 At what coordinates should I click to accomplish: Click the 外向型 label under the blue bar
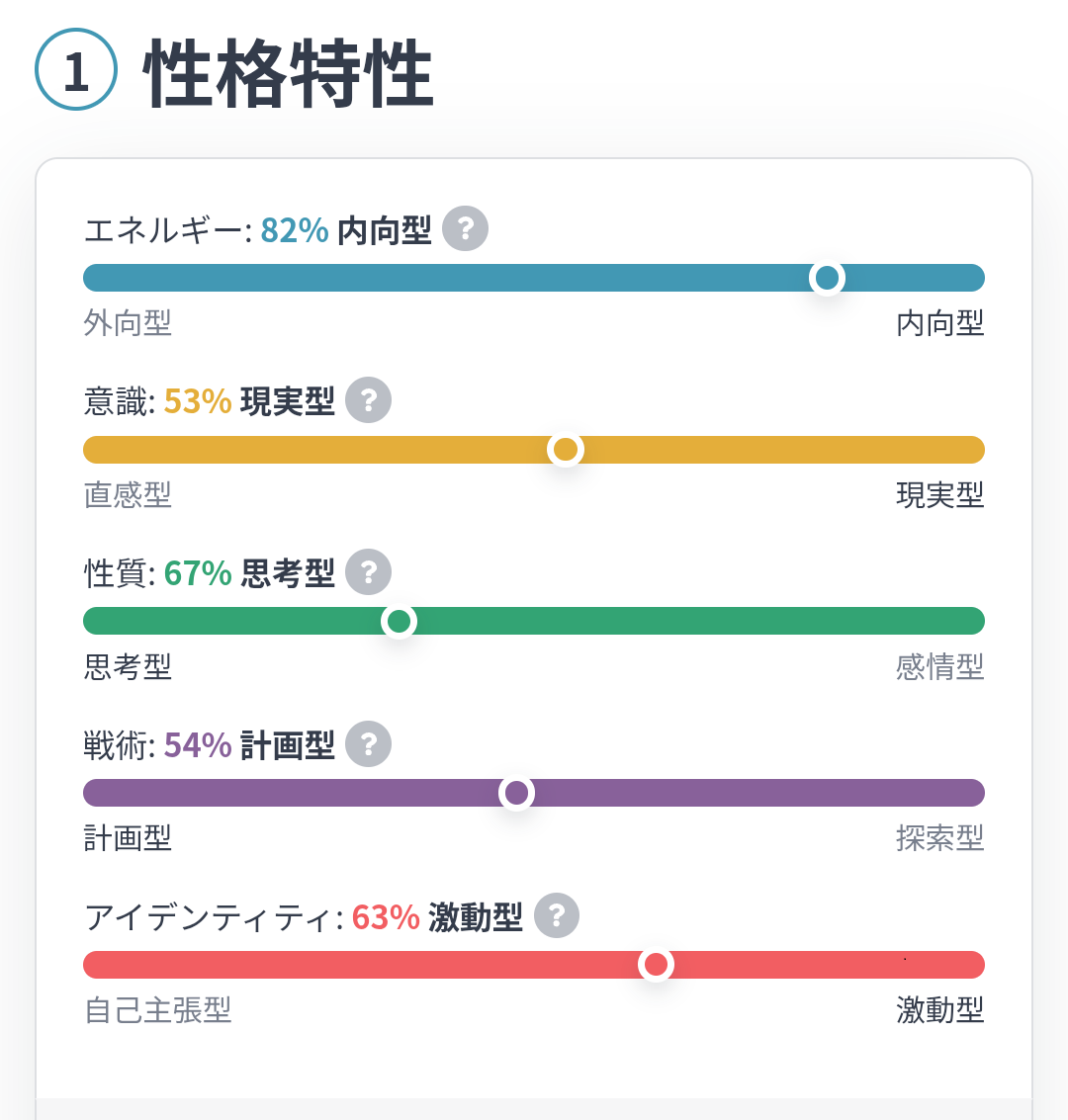coord(128,323)
